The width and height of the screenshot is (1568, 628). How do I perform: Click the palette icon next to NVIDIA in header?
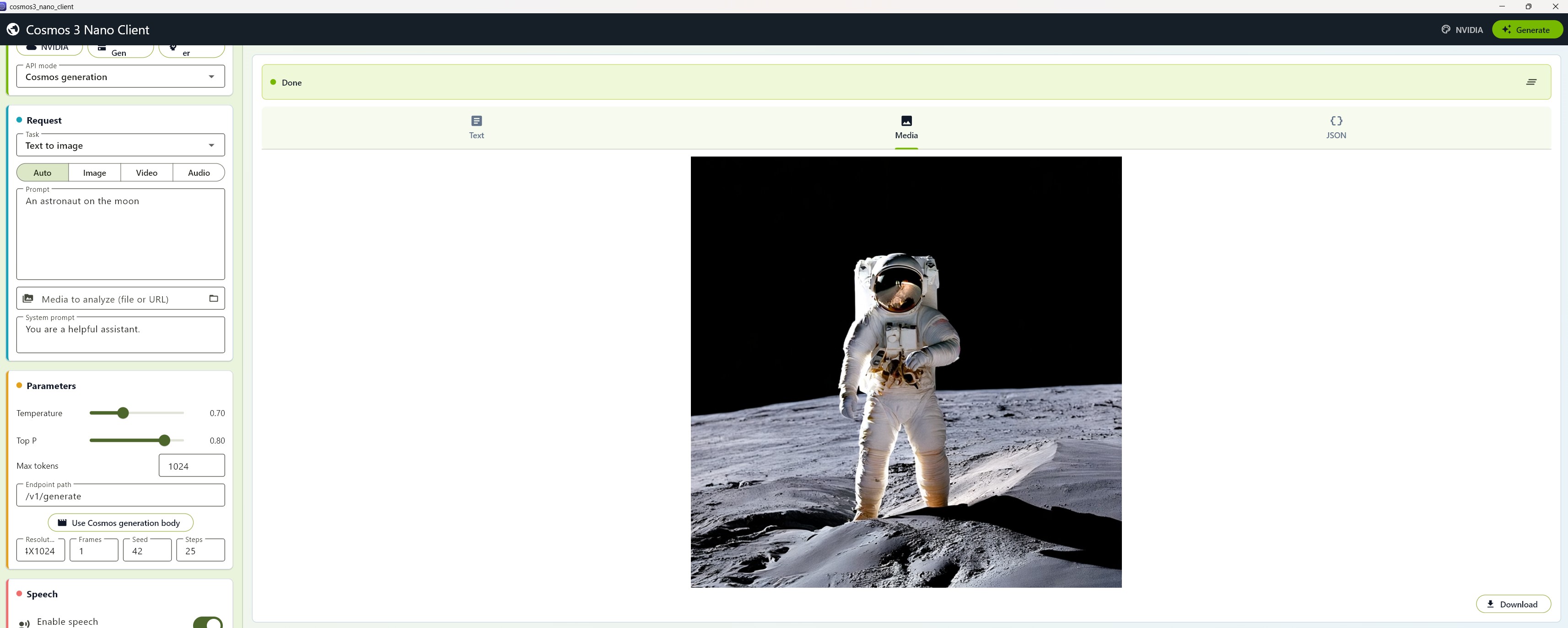(x=1446, y=29)
